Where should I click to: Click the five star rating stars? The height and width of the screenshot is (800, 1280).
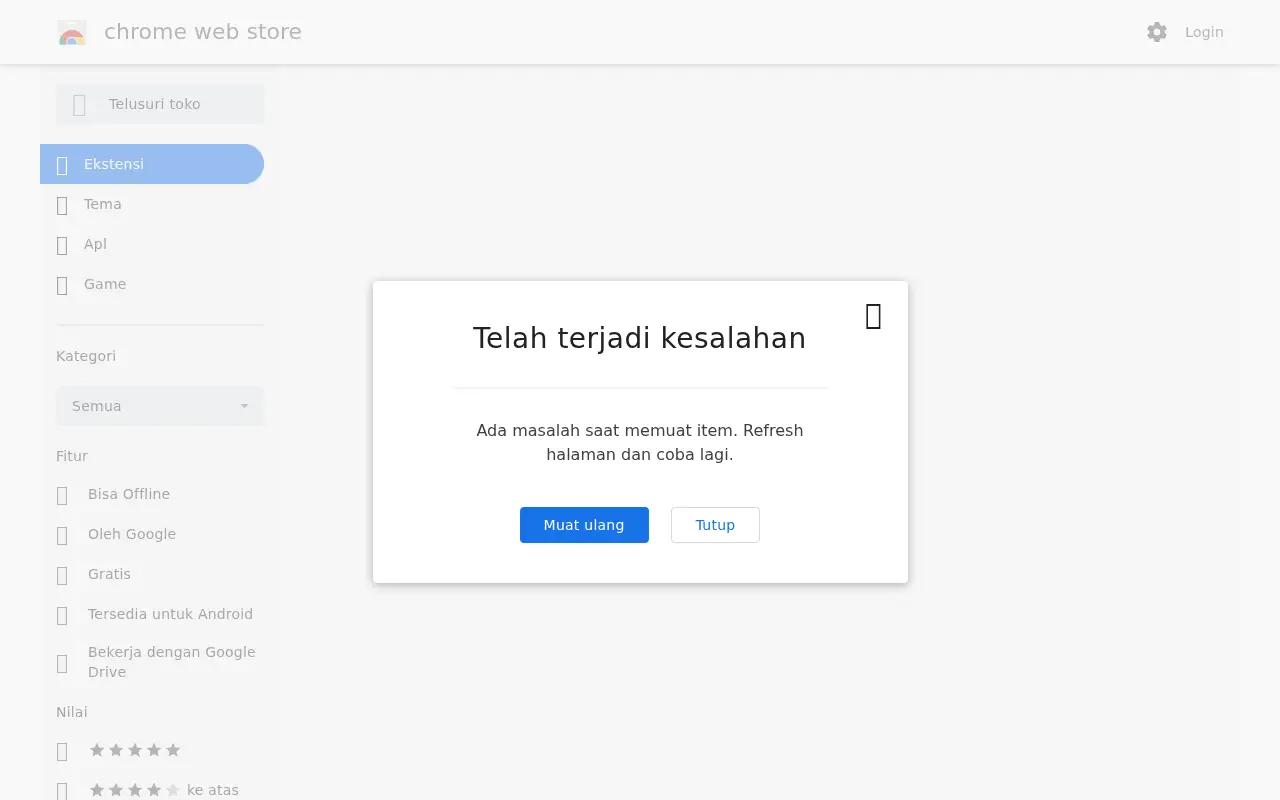pyautogui.click(x=135, y=750)
